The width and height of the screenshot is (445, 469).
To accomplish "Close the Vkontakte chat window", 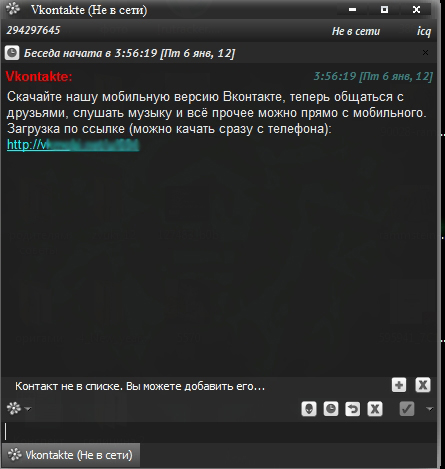I will point(416,10).
